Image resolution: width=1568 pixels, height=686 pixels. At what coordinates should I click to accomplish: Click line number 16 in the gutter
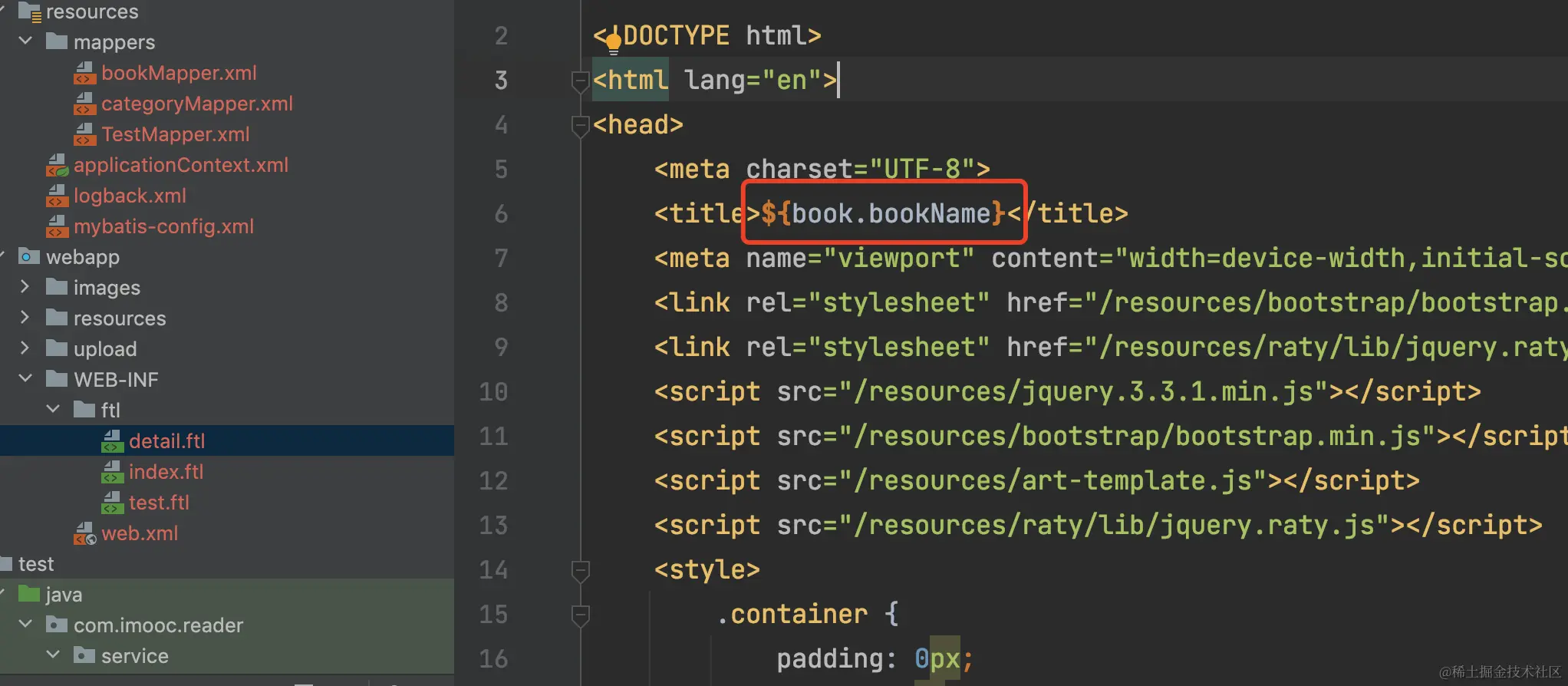pyautogui.click(x=493, y=658)
